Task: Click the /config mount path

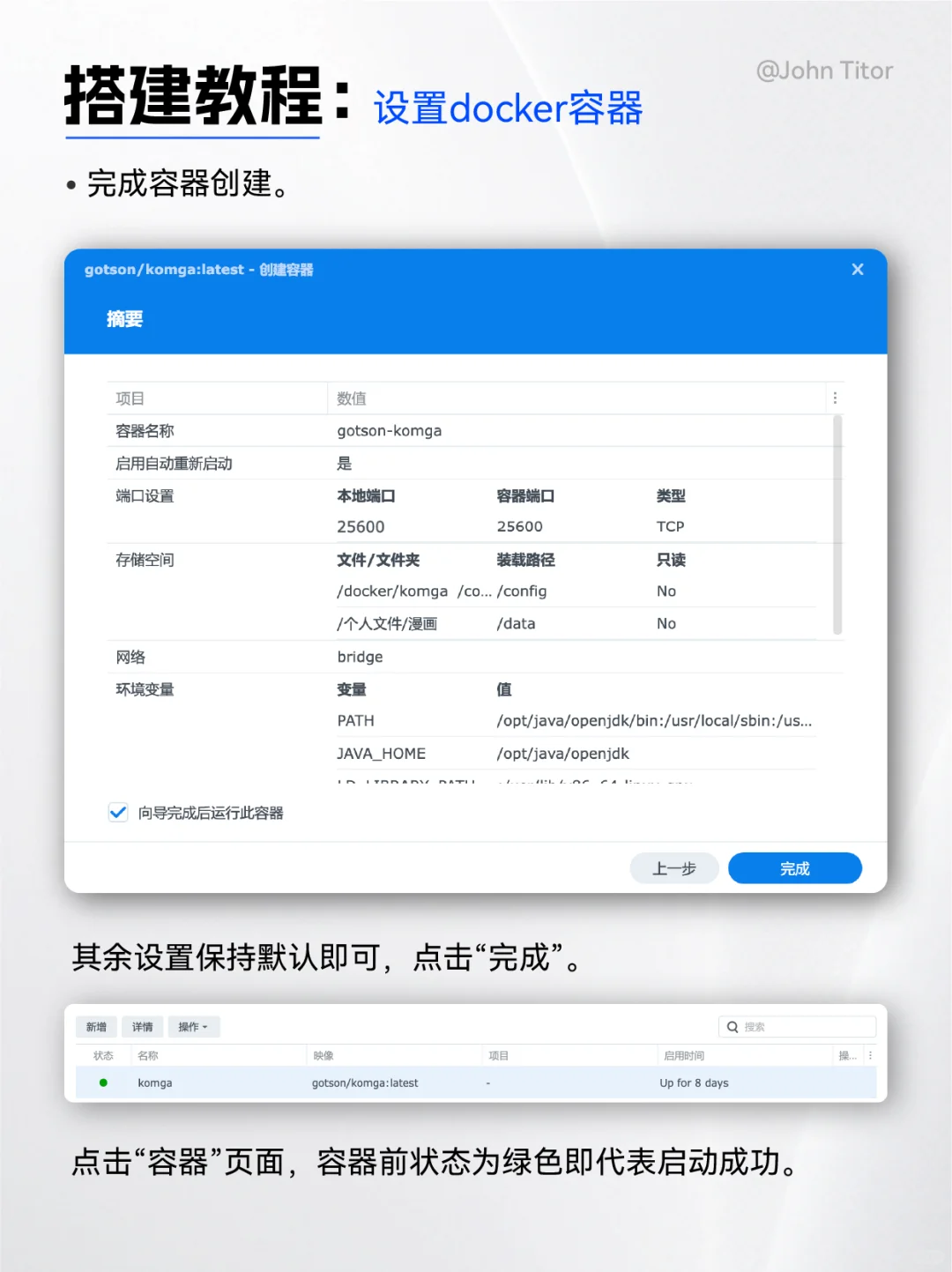Action: (522, 591)
